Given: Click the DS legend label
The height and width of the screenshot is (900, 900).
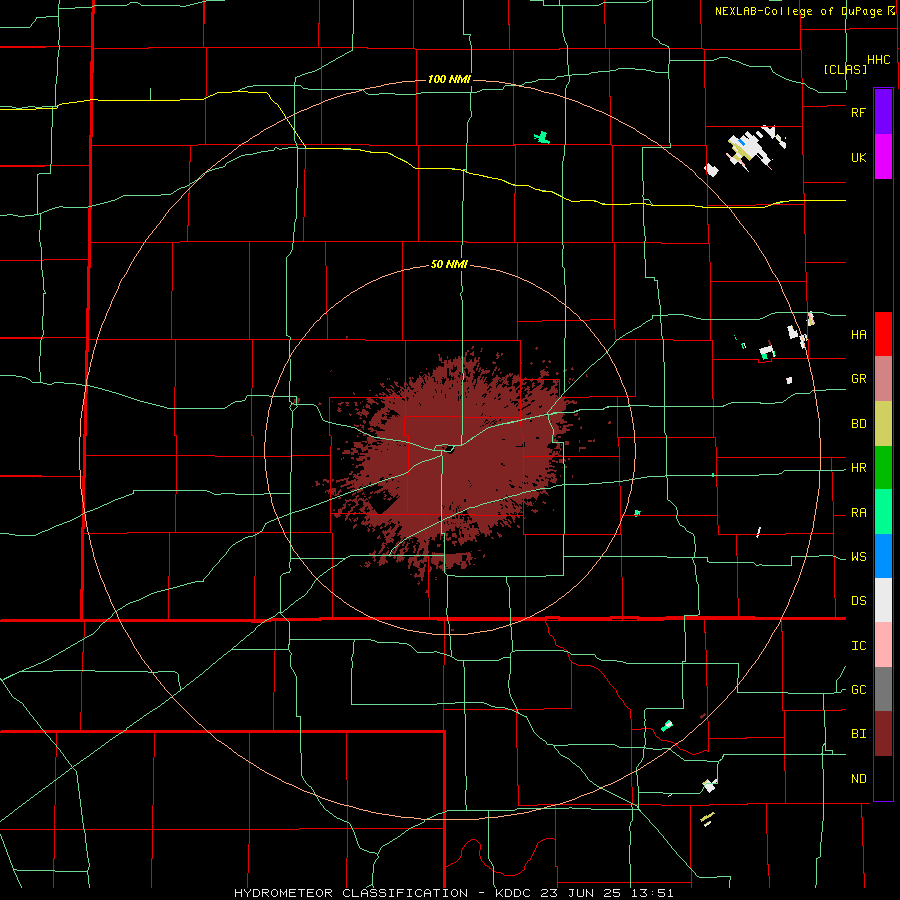Looking at the screenshot, I should [858, 601].
